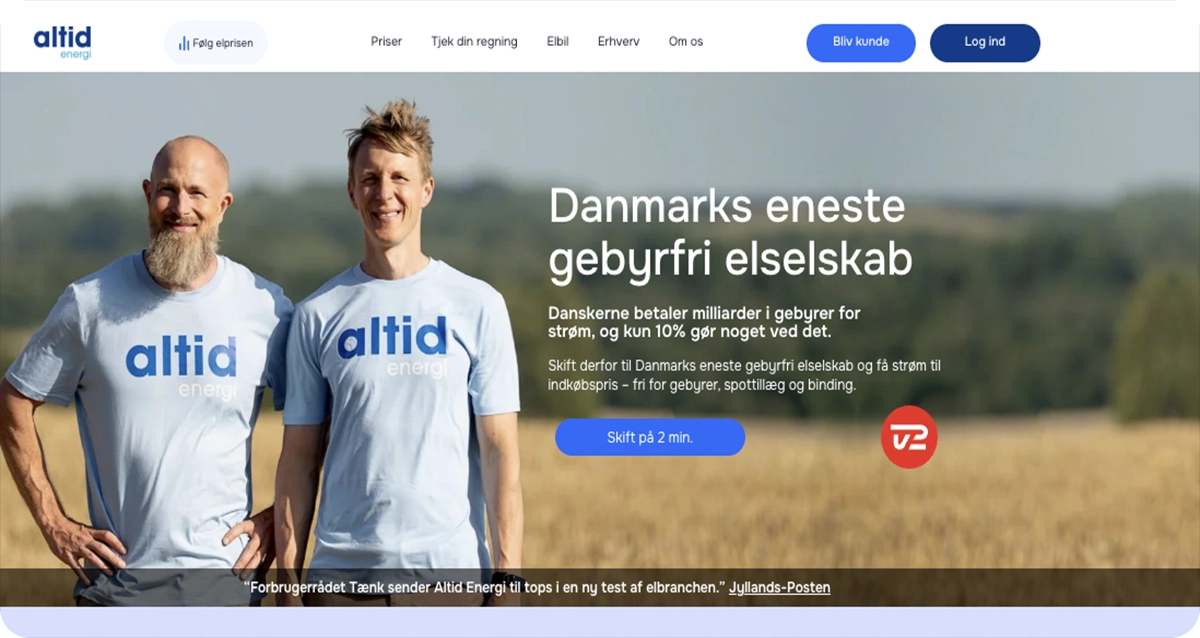Image resolution: width=1200 pixels, height=638 pixels.
Task: Click the bar chart icon beside Følg elprisen
Action: tap(184, 43)
